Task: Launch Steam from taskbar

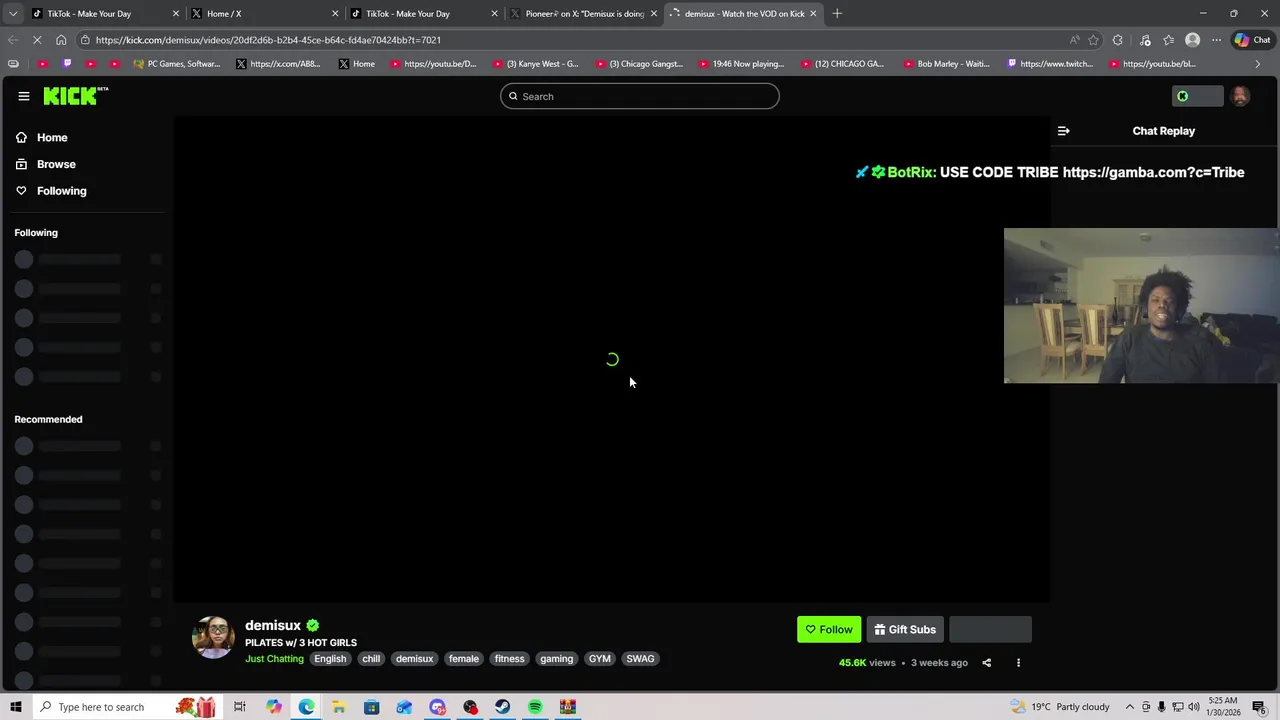Action: click(502, 707)
